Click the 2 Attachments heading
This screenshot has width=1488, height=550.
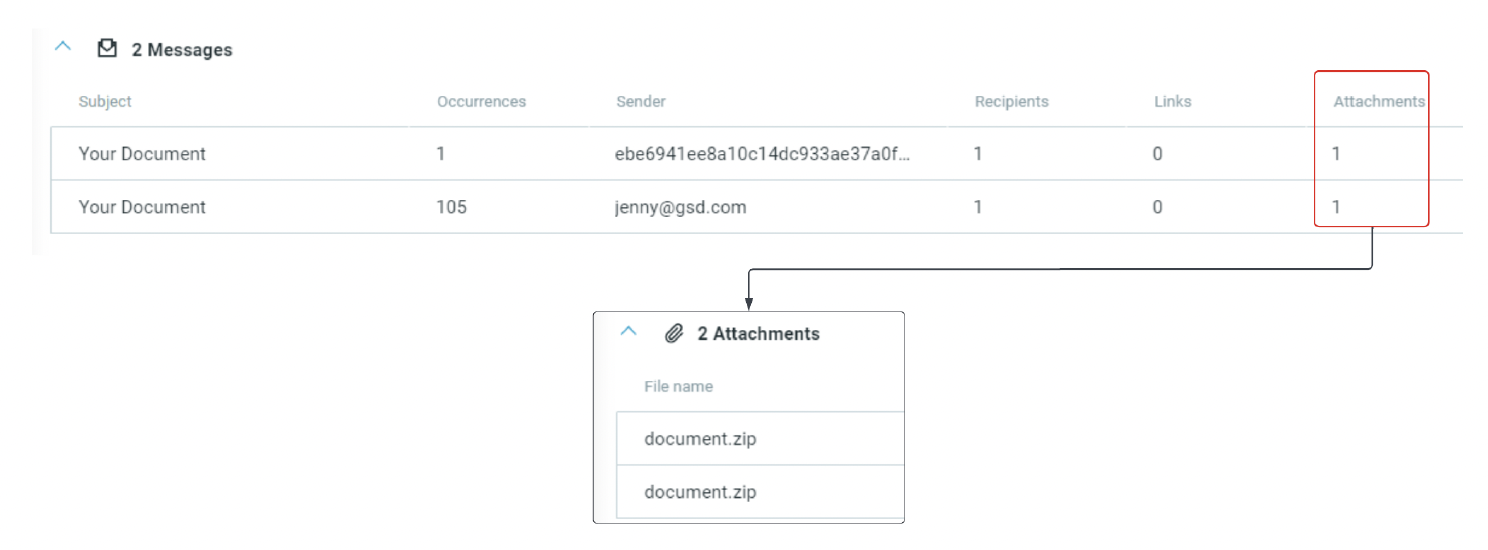[x=758, y=334]
